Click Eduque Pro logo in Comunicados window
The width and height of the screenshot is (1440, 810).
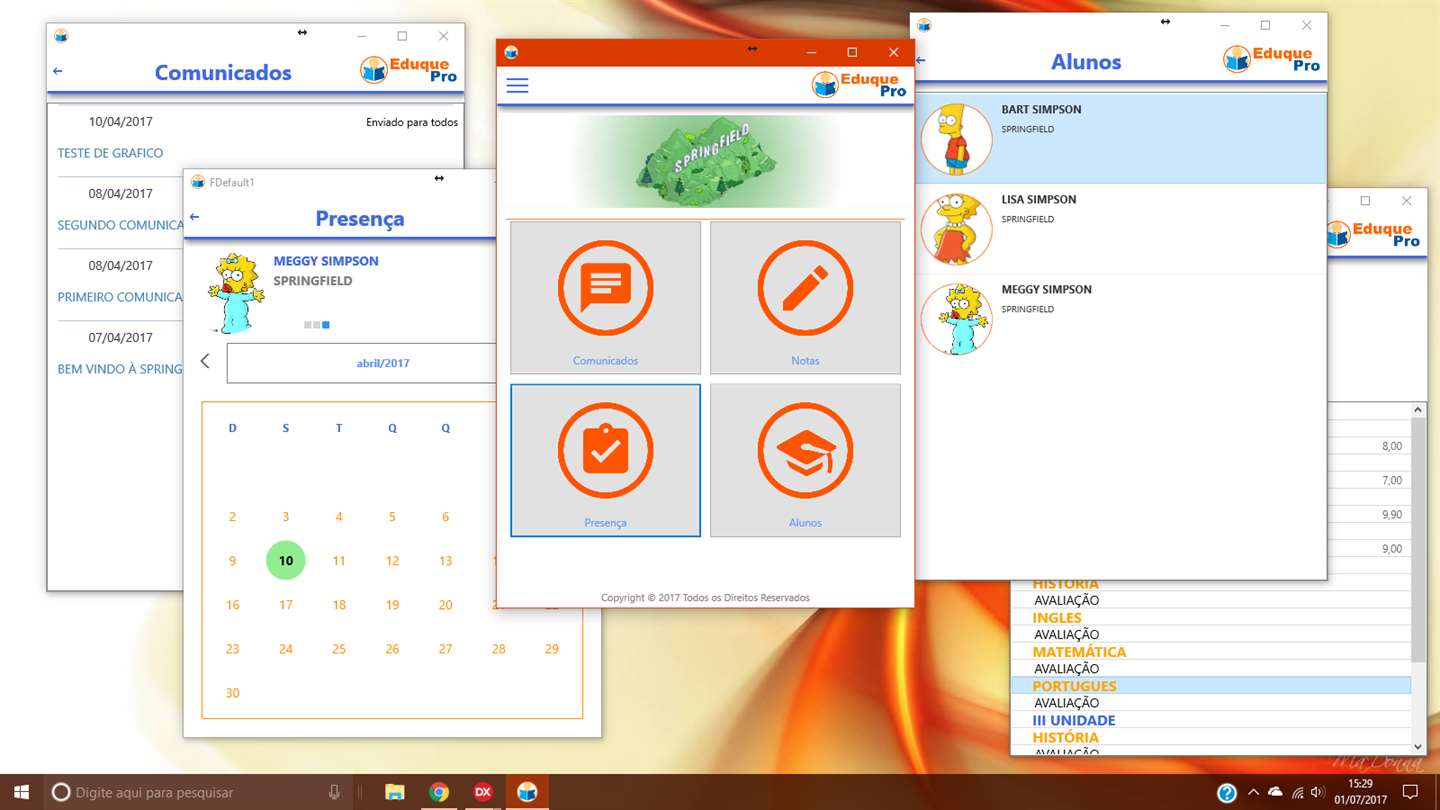pos(408,70)
